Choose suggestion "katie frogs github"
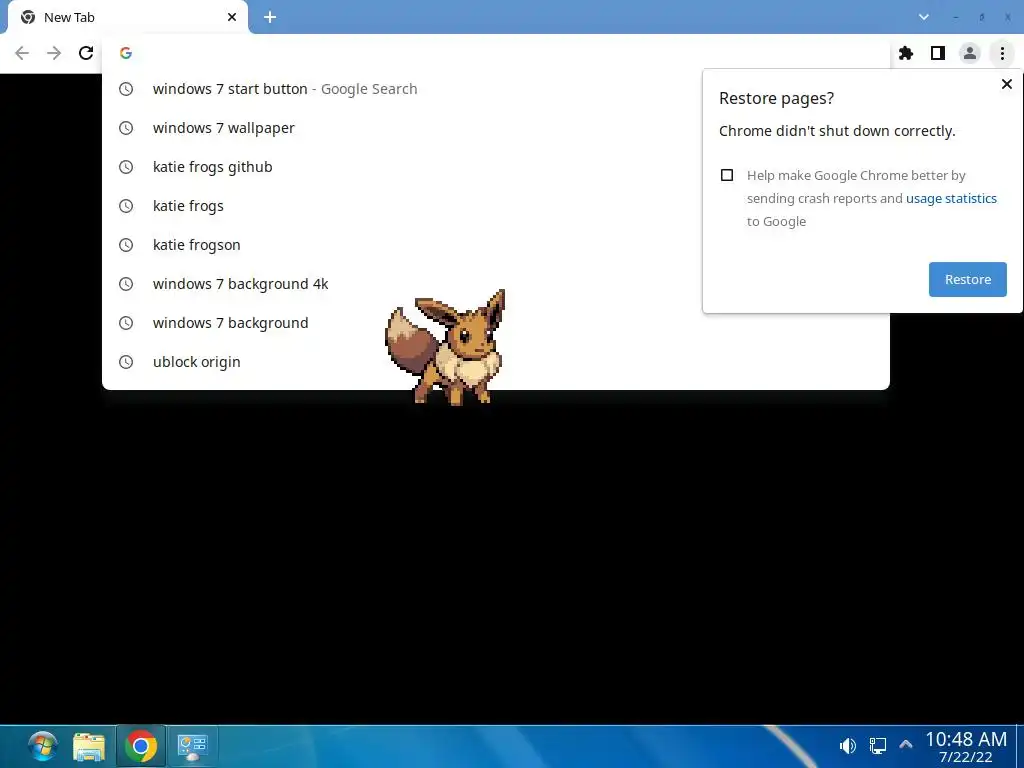The image size is (1024, 768). coord(496,167)
